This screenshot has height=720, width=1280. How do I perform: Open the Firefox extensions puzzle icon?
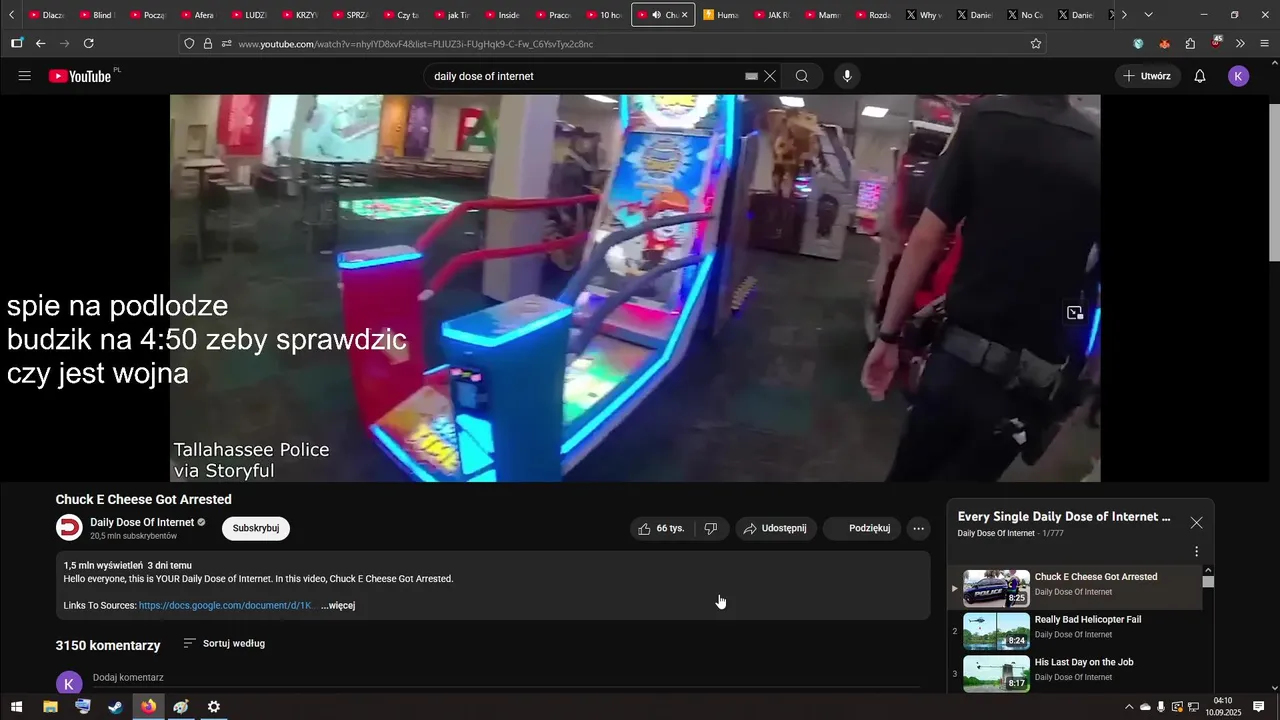(x=1190, y=43)
